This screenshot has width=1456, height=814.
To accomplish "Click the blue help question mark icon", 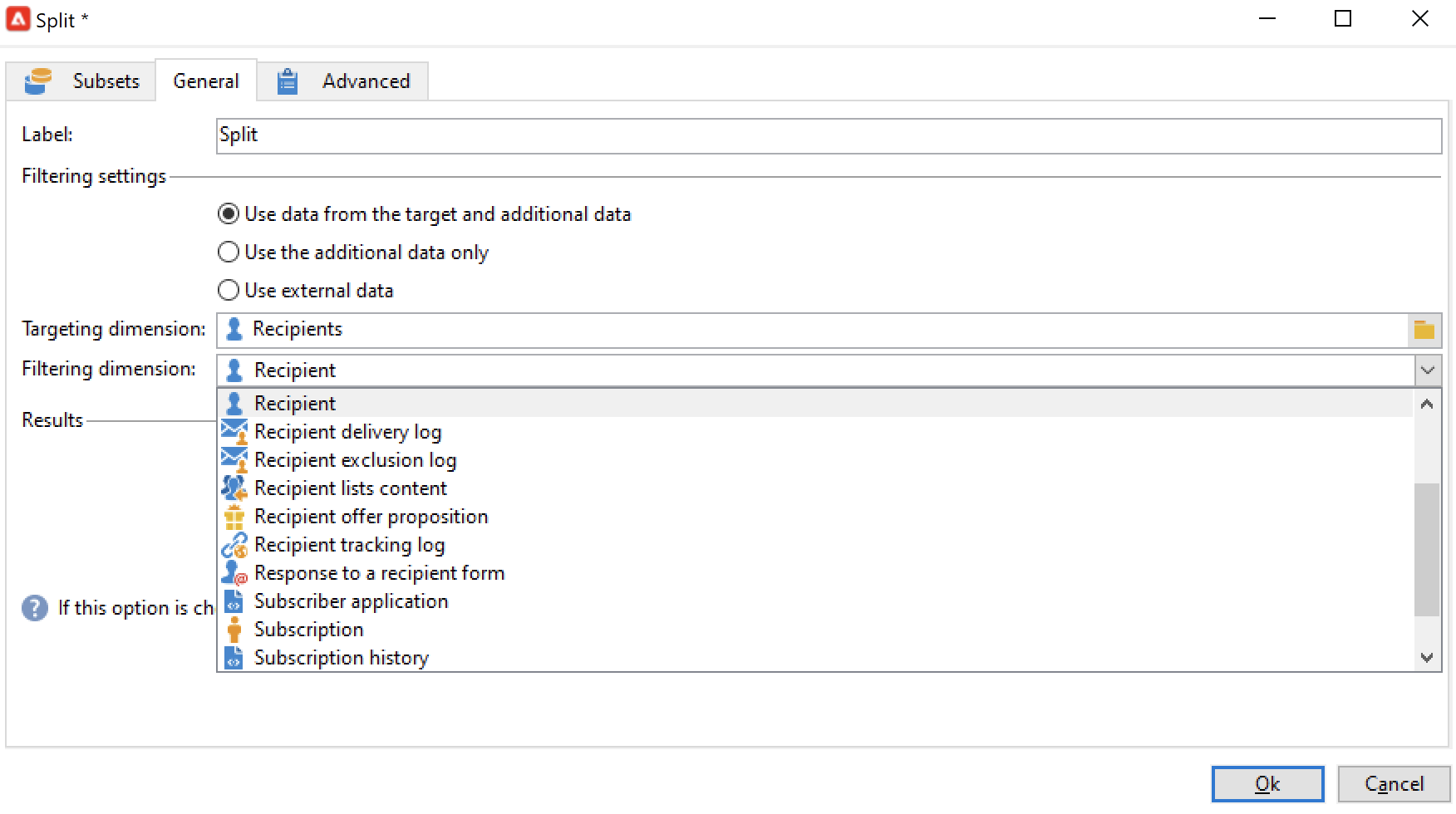I will pyautogui.click(x=35, y=608).
